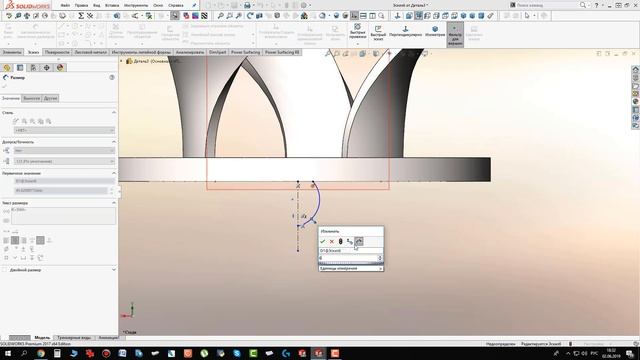This screenshot has width=640, height=360.
Task: Open Chrome from the Windows taskbar
Action: point(41,353)
